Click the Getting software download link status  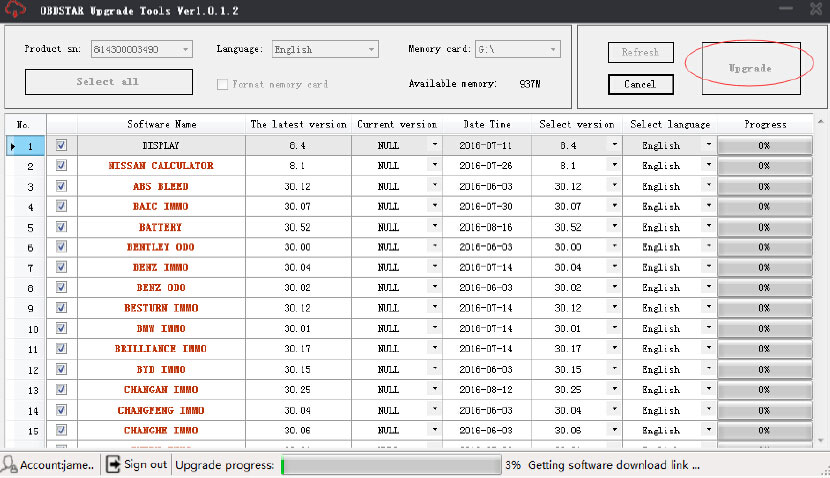pyautogui.click(x=614, y=465)
